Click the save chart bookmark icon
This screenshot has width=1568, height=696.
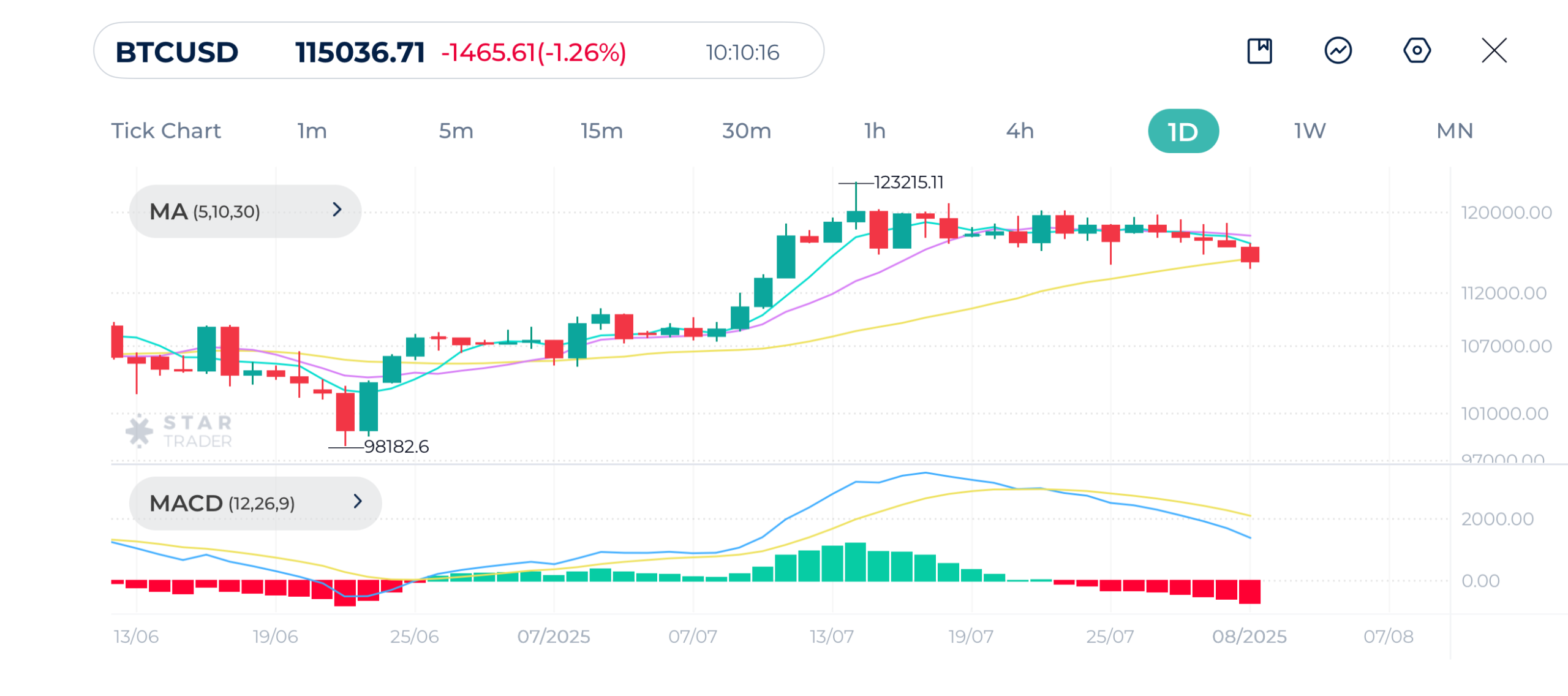[1259, 51]
